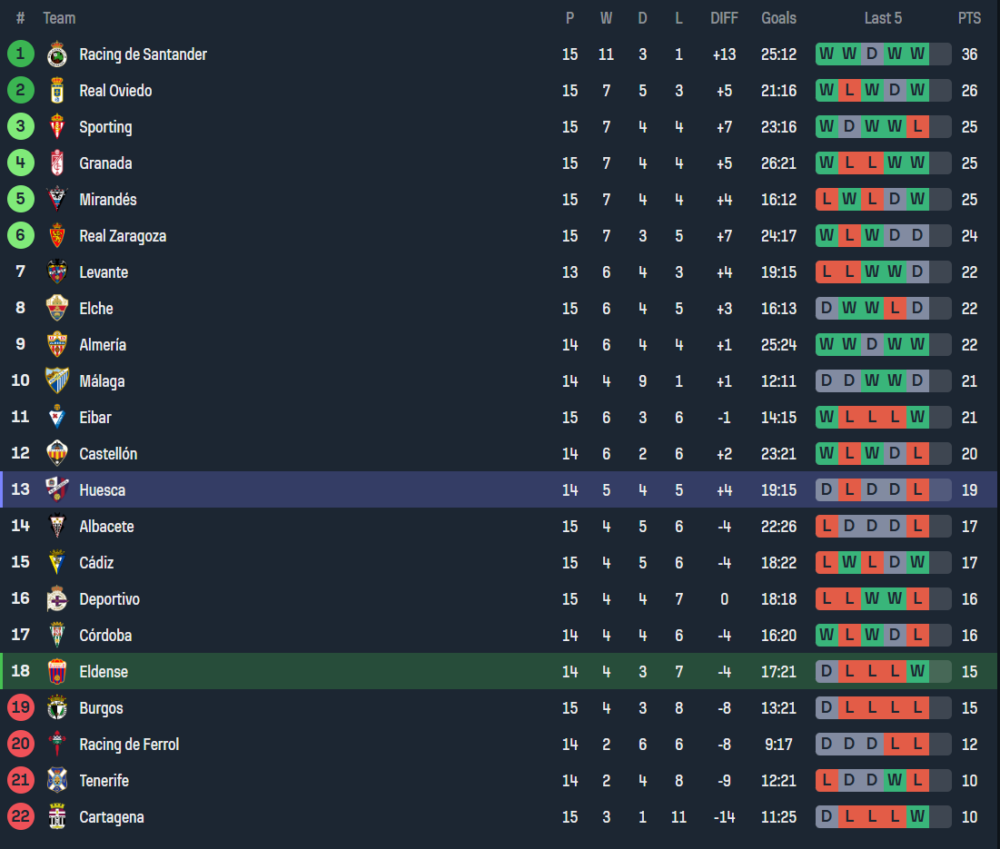Image resolution: width=1000 pixels, height=849 pixels.
Task: Select the Levante team name
Action: coord(104,272)
